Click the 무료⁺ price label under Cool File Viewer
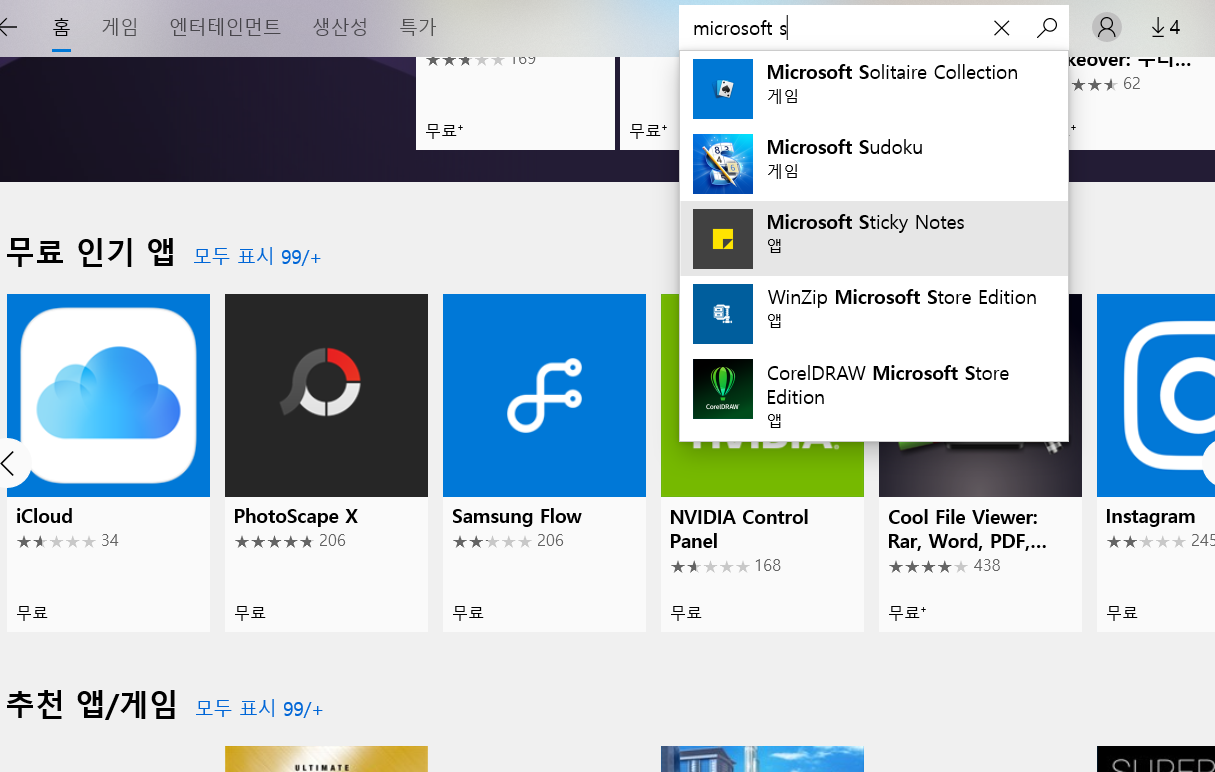 [x=907, y=612]
